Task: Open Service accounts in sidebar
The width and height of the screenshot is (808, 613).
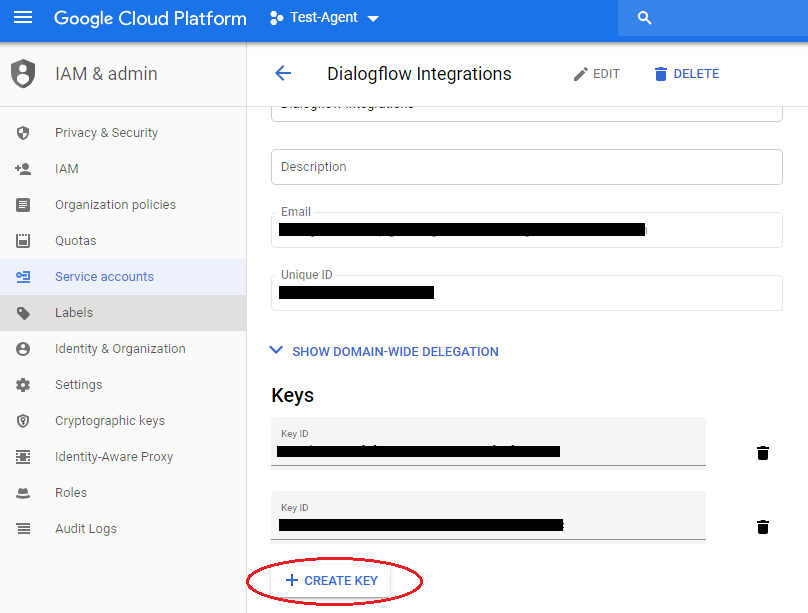Action: (104, 277)
